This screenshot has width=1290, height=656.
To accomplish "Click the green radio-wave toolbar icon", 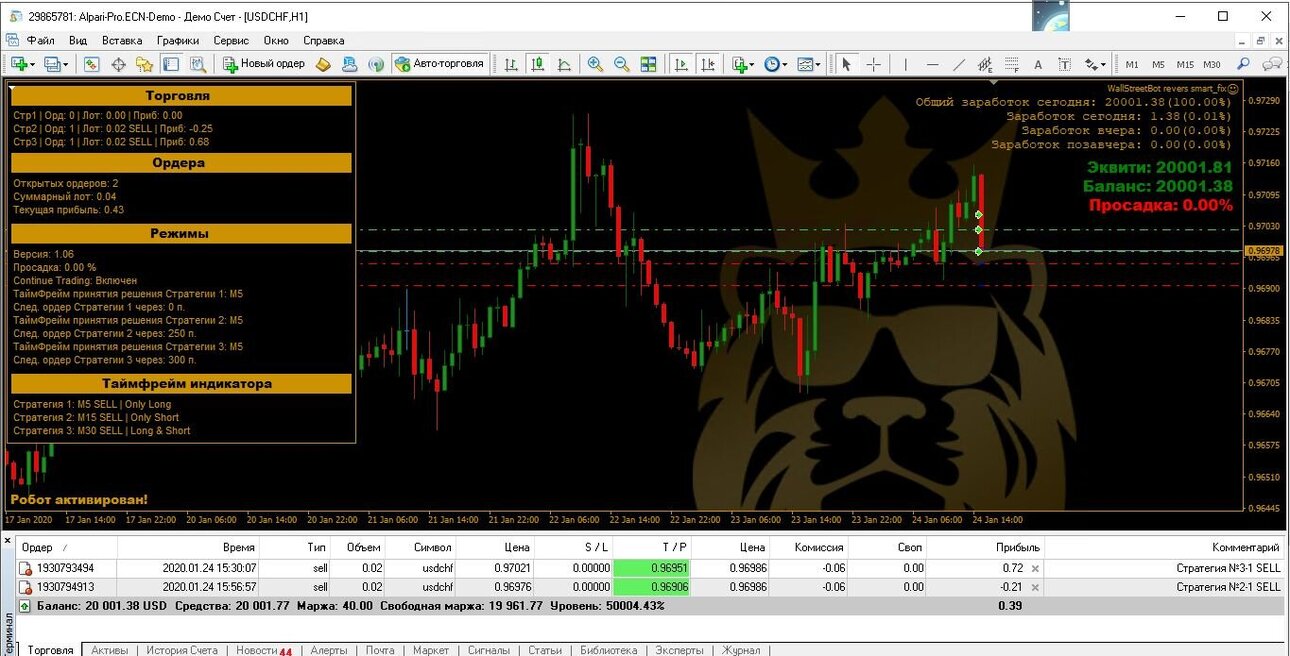I will 375,64.
